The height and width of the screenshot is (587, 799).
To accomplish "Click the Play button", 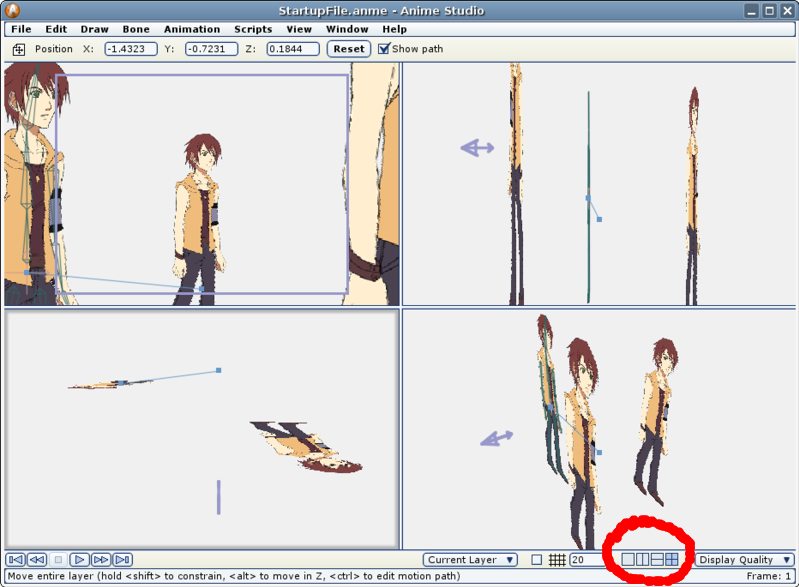I will click(79, 559).
